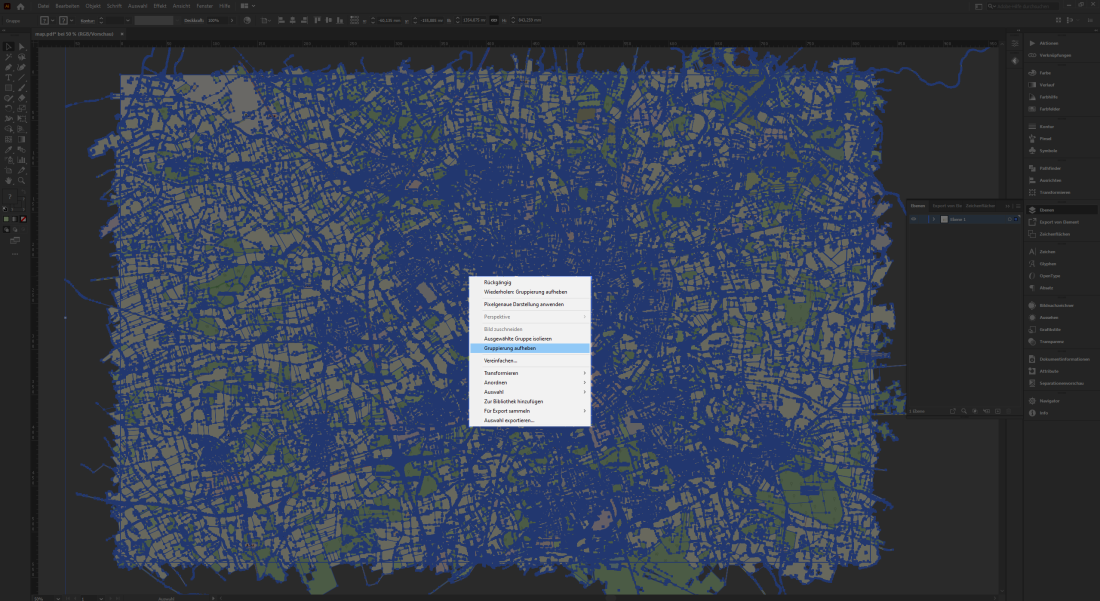Toggle visibility eye of Ebene 1

point(914,219)
